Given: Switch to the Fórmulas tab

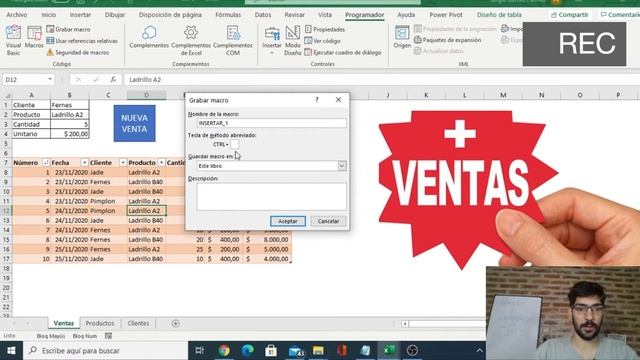Looking at the screenshot, I should pyautogui.click(x=228, y=15).
